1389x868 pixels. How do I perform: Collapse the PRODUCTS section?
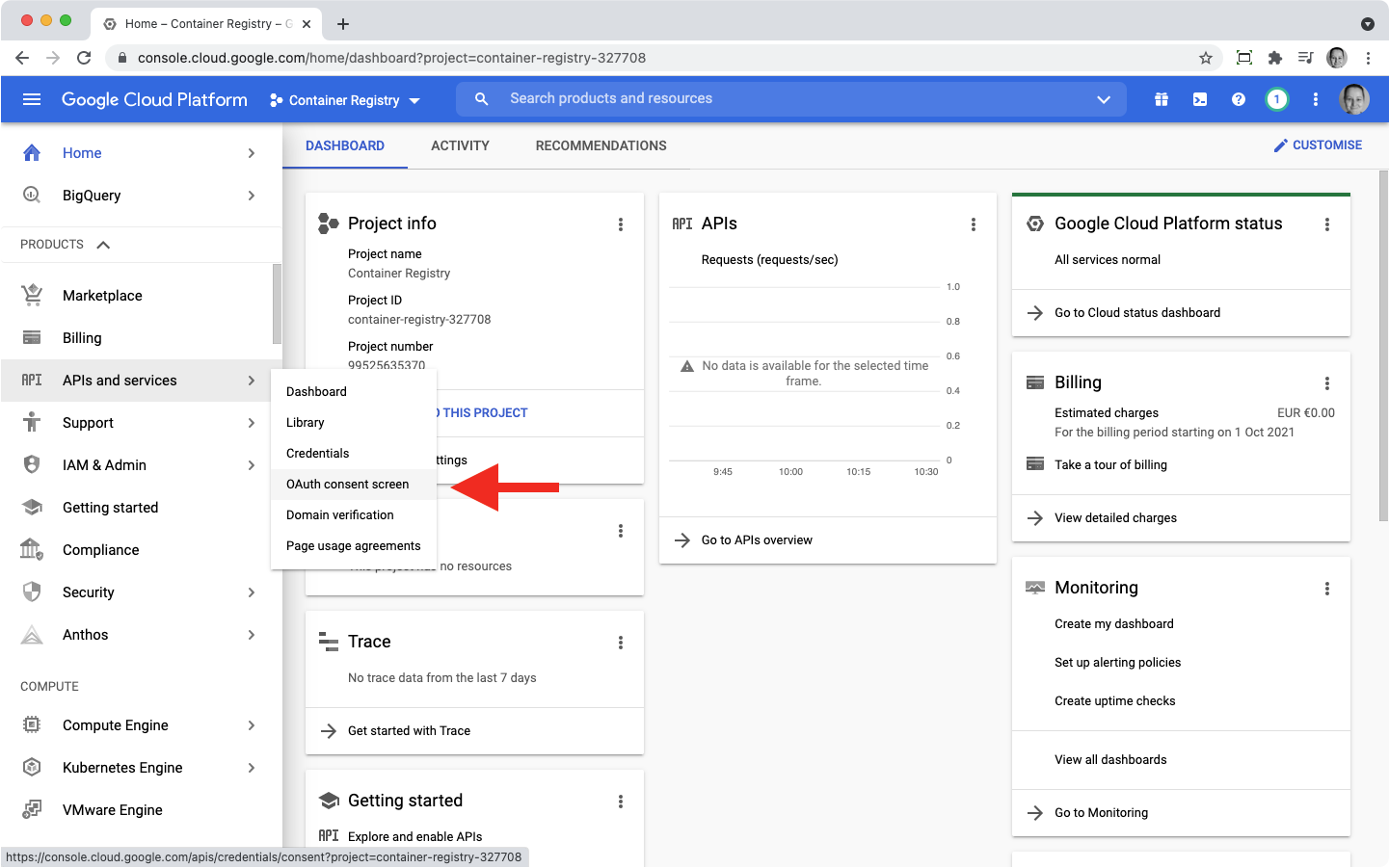tap(103, 245)
